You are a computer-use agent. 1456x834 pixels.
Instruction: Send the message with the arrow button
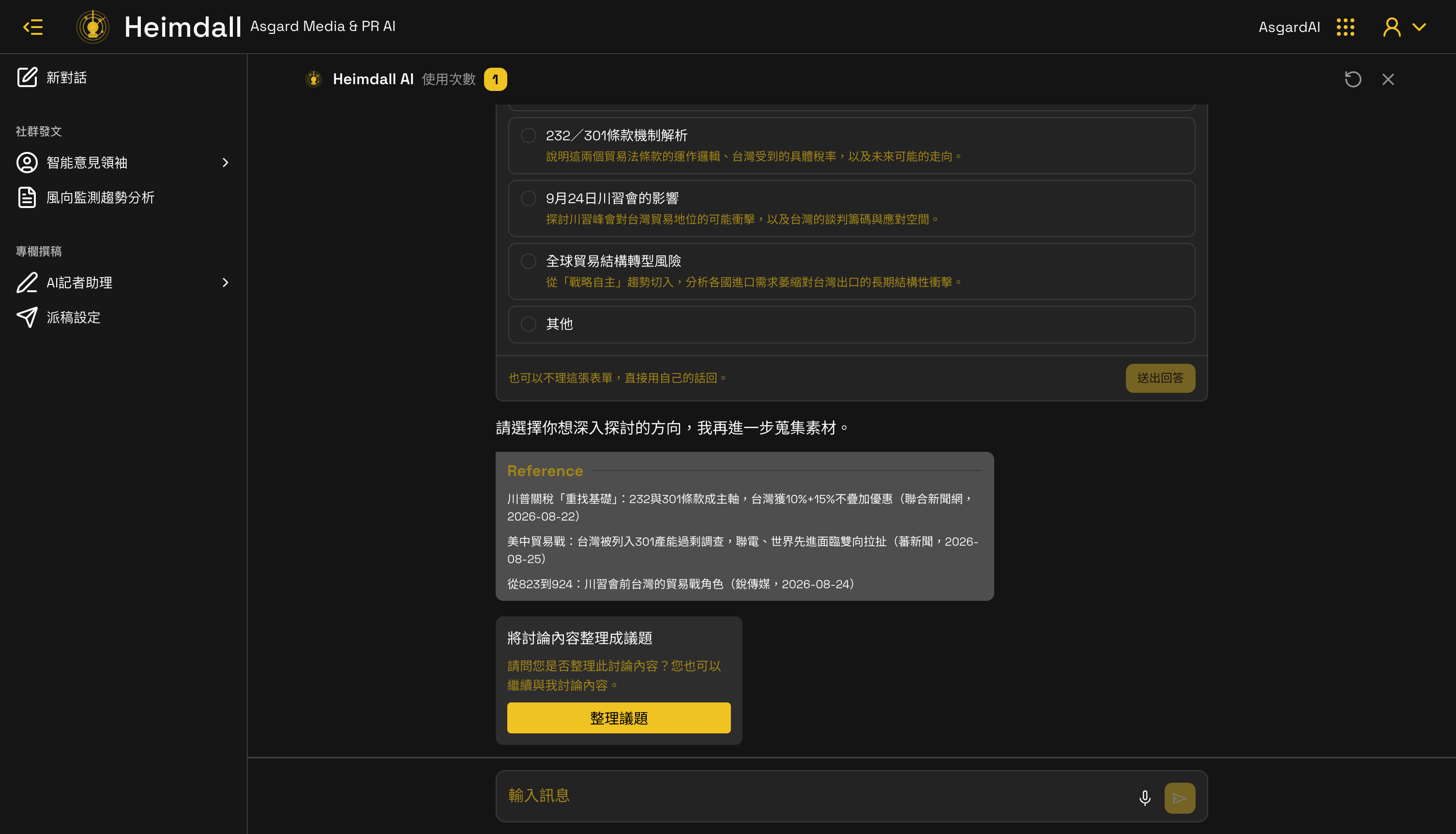[x=1179, y=798]
